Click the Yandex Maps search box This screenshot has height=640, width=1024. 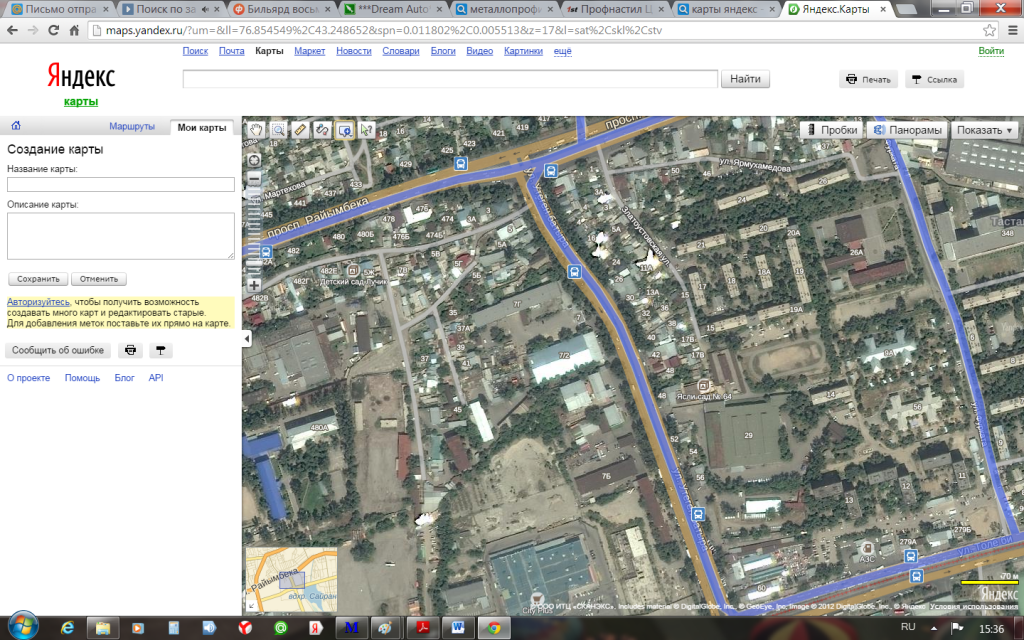pos(450,79)
